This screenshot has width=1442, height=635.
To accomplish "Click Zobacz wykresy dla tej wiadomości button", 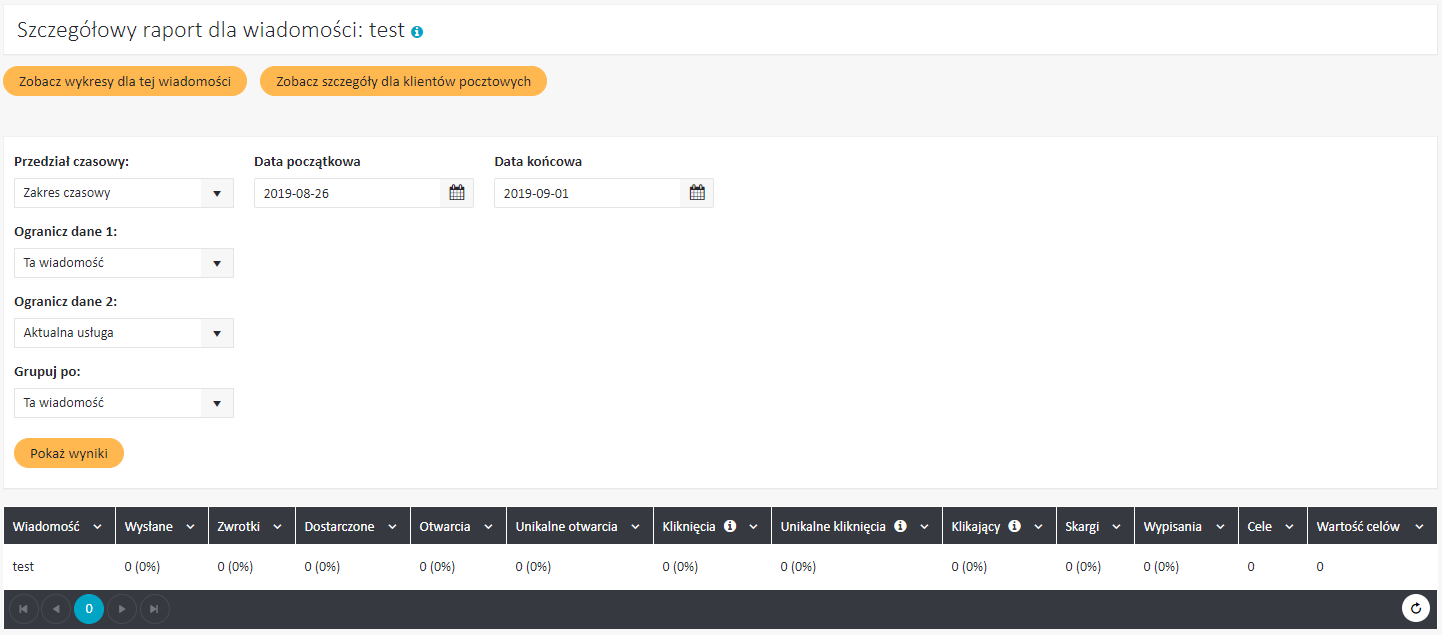I will [x=125, y=81].
